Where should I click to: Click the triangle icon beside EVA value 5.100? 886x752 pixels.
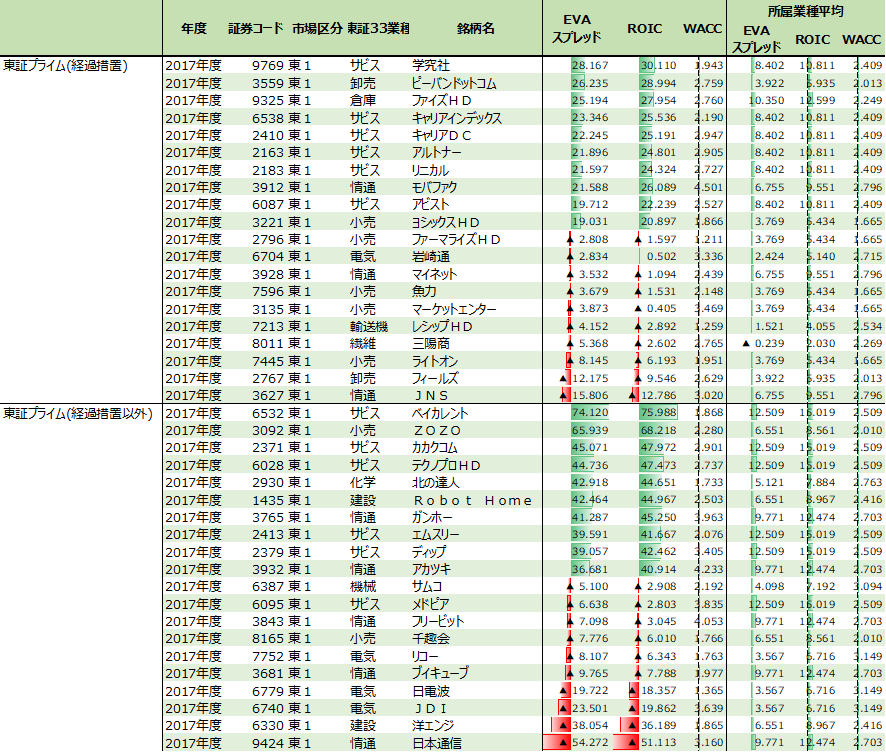coord(569,587)
